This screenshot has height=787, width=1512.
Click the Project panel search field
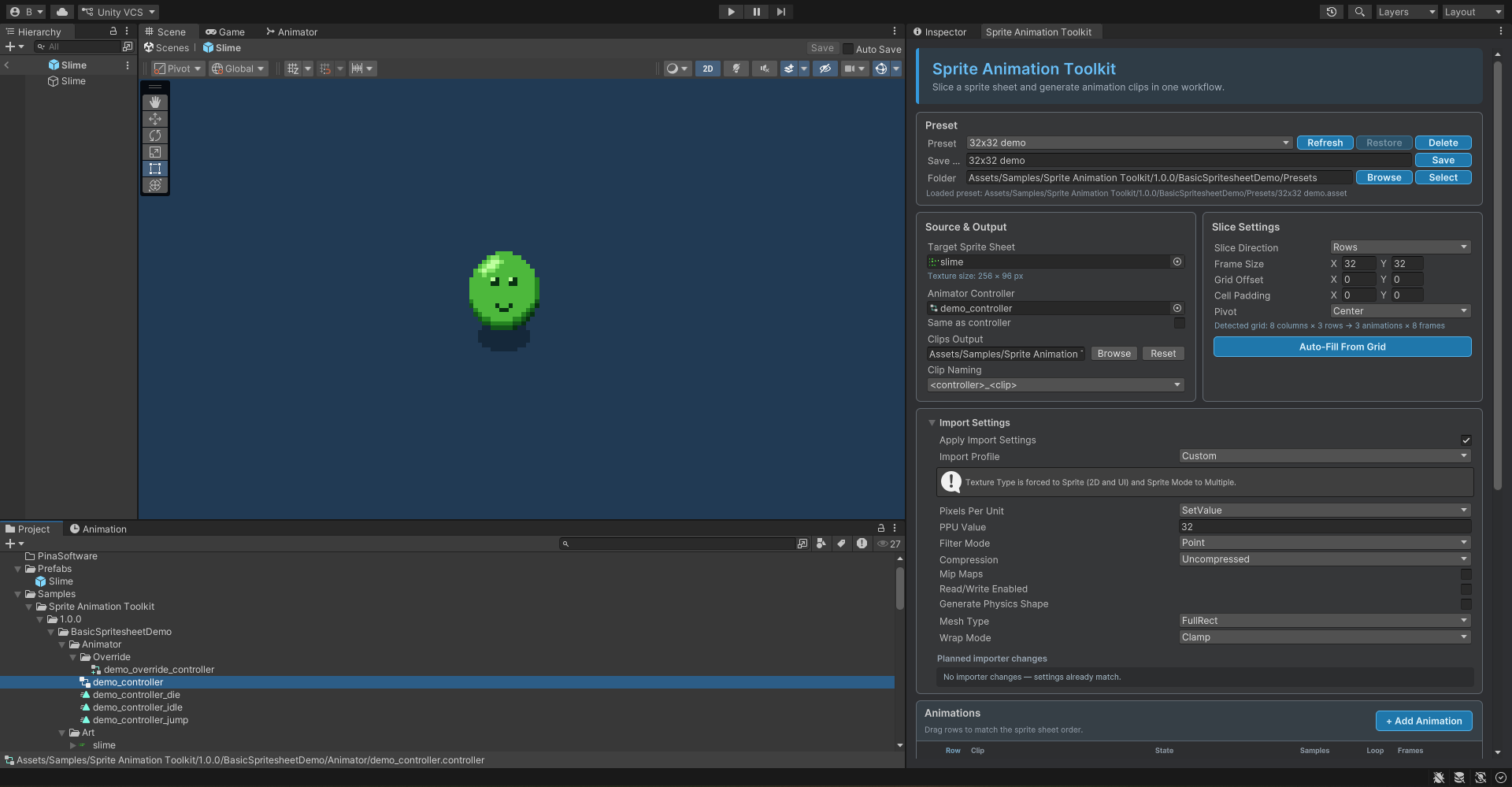pyautogui.click(x=678, y=544)
